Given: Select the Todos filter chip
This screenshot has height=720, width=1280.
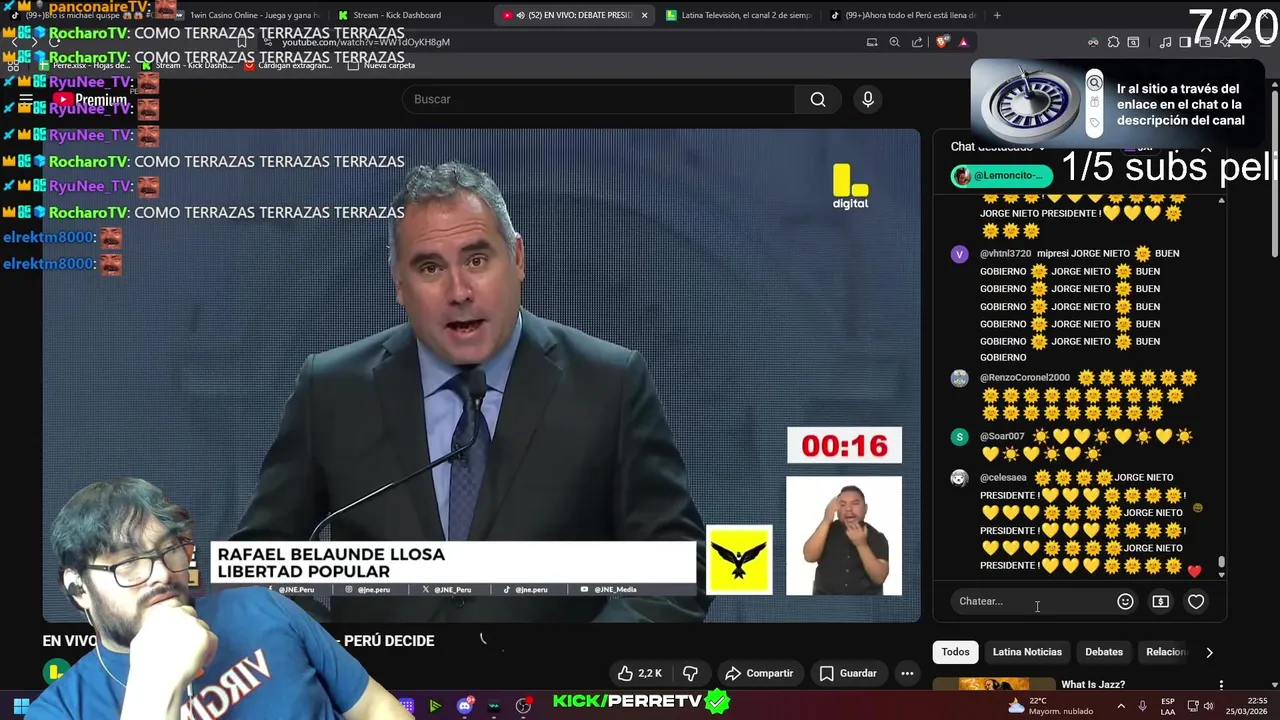Looking at the screenshot, I should (955, 652).
